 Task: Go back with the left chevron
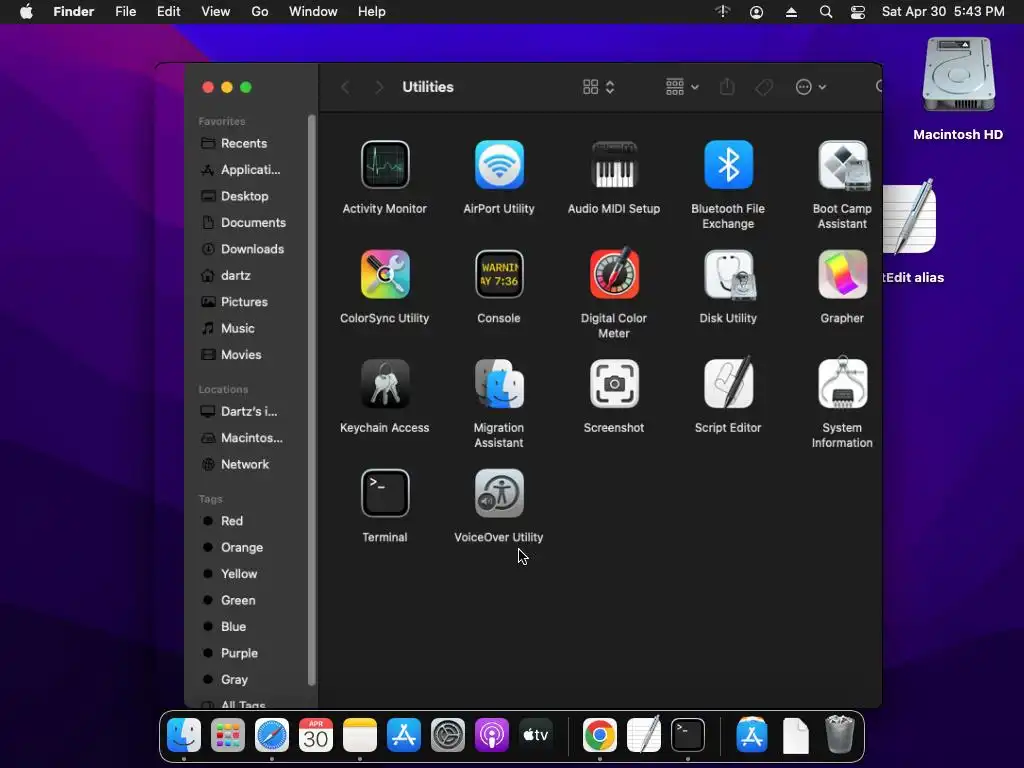pos(345,87)
